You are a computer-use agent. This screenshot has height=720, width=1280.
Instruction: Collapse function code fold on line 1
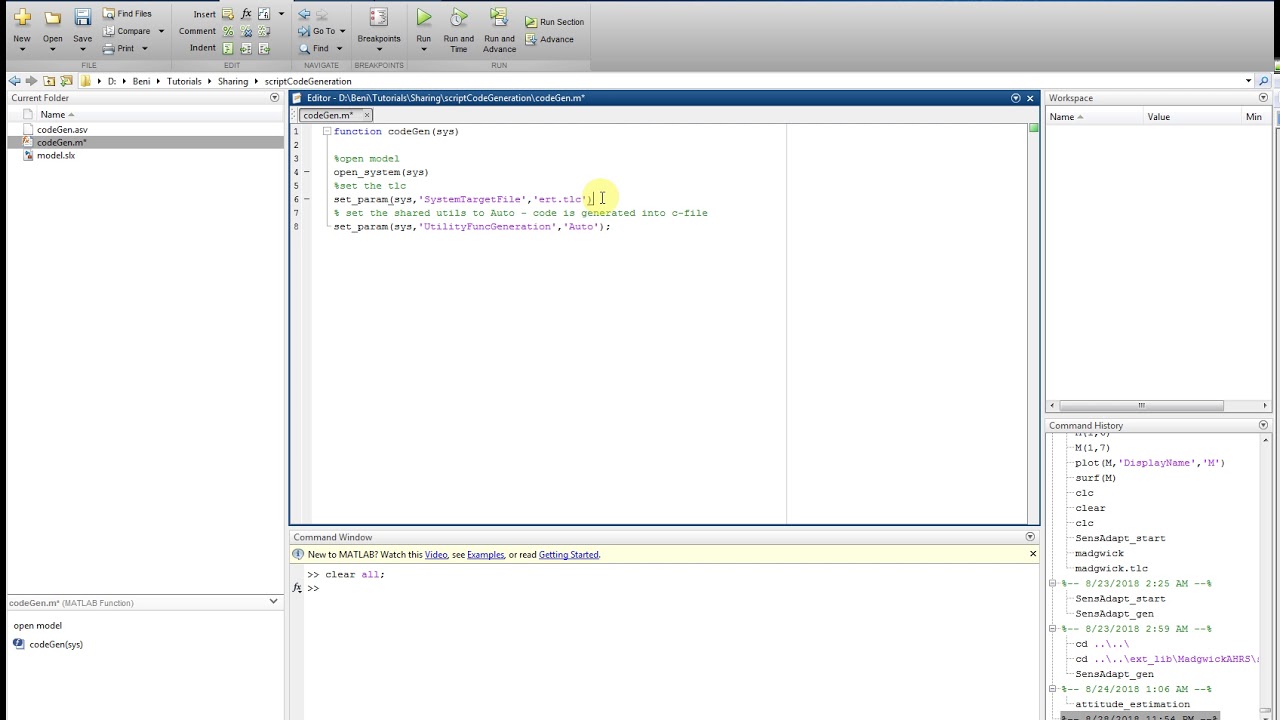click(326, 131)
